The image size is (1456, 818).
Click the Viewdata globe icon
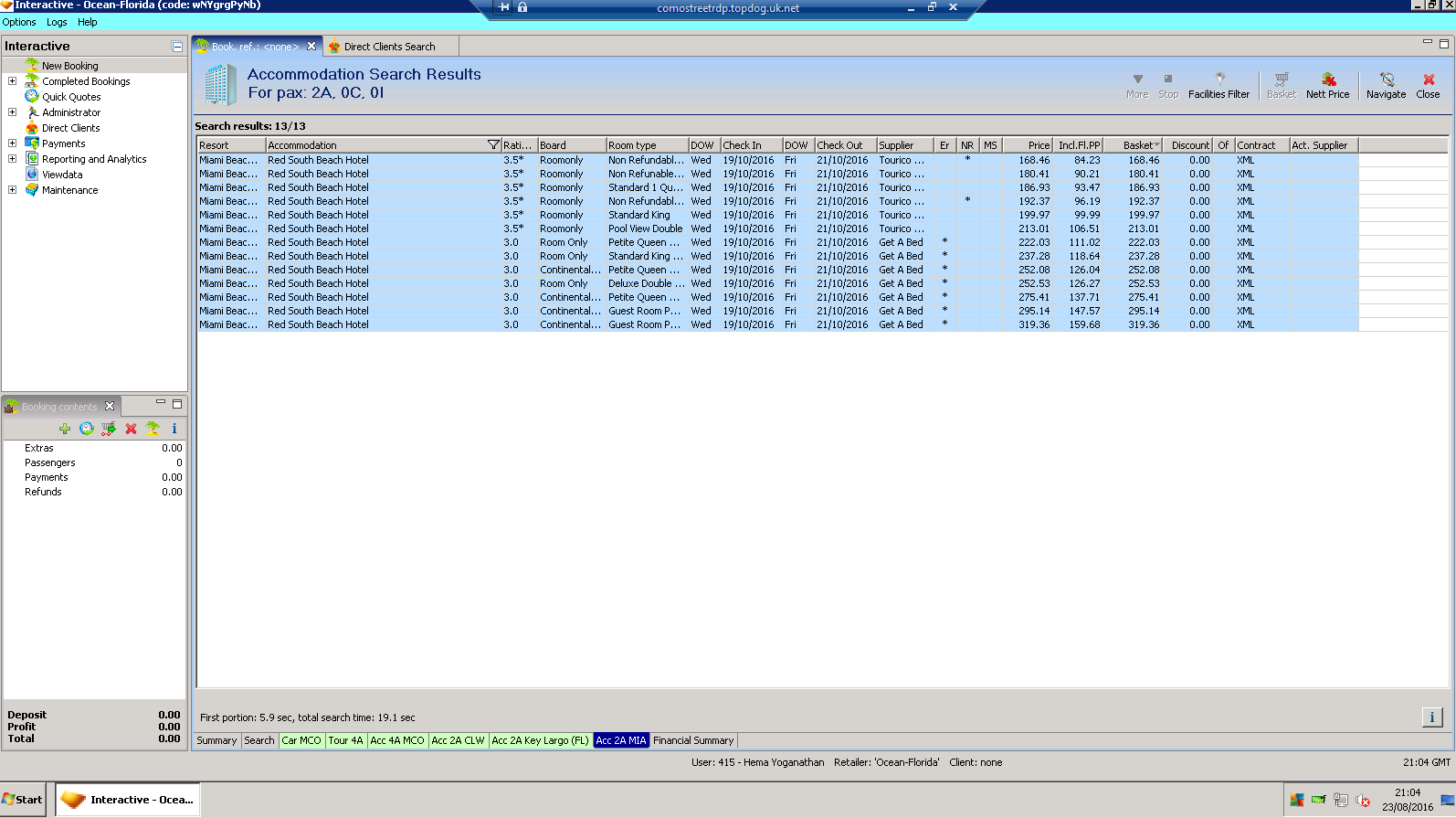point(32,174)
